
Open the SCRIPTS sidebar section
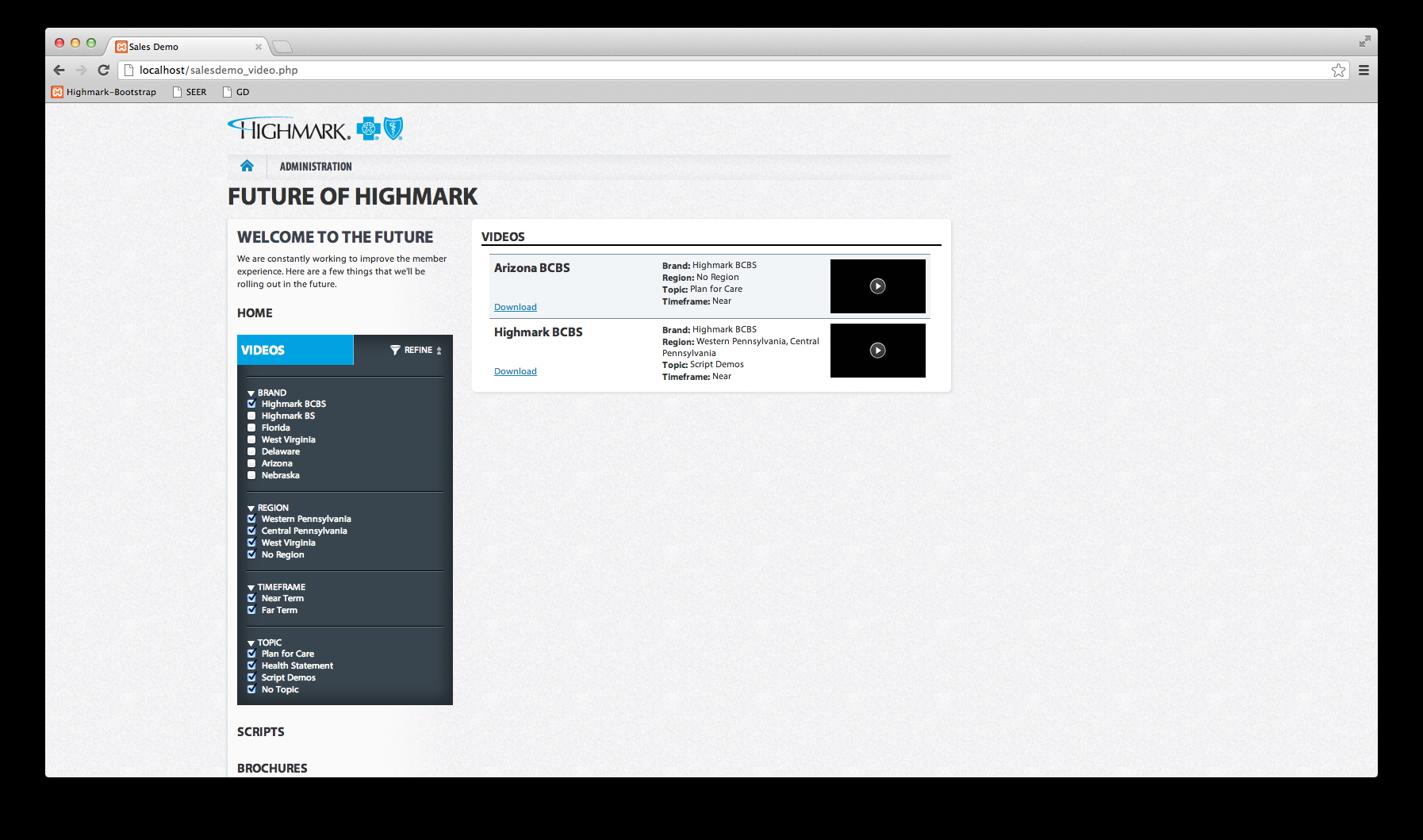coord(260,732)
